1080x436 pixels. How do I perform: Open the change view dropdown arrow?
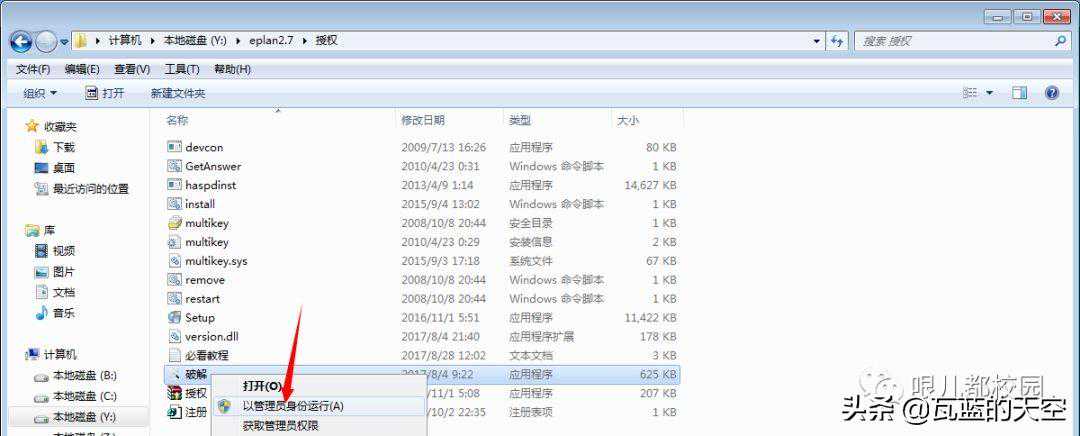(990, 93)
